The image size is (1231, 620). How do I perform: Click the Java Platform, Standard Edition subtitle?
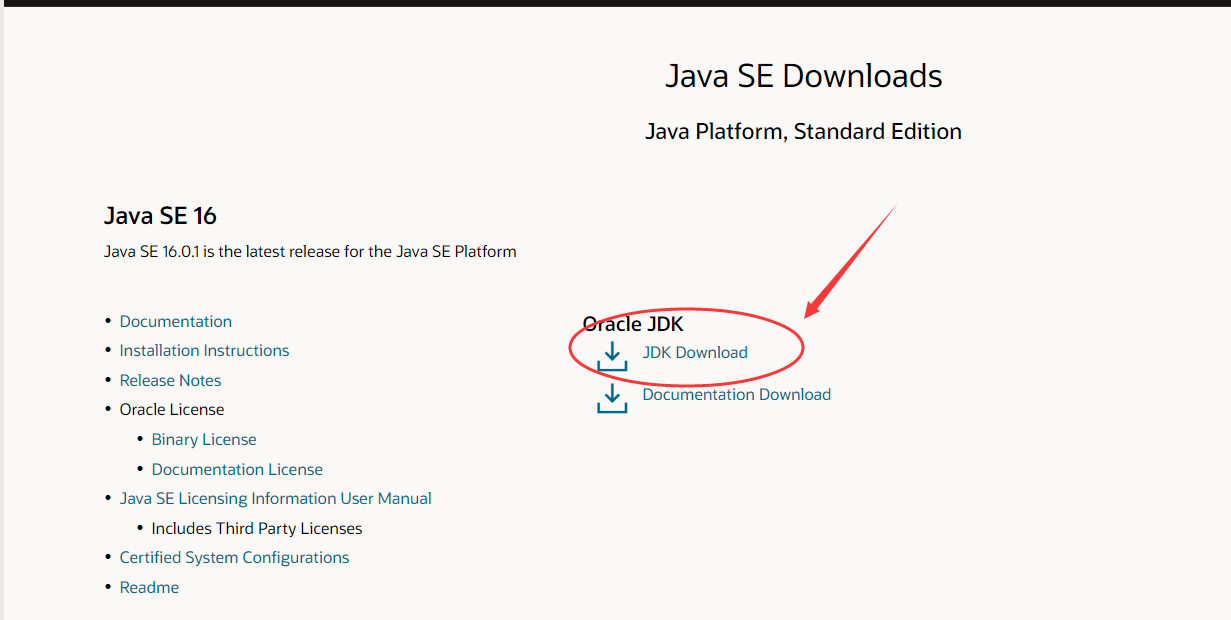(x=804, y=132)
